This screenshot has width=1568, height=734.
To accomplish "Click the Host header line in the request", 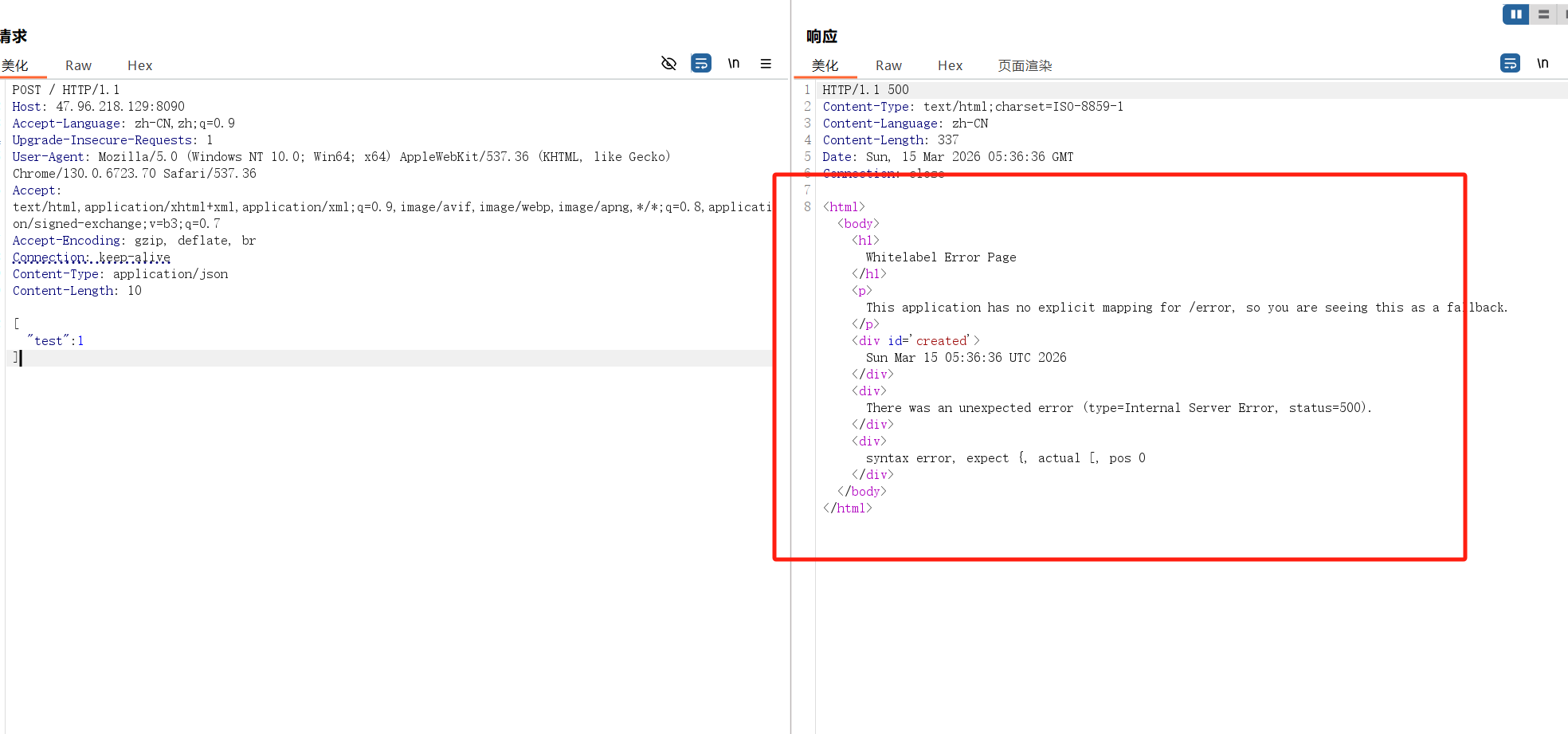I will click(x=98, y=107).
